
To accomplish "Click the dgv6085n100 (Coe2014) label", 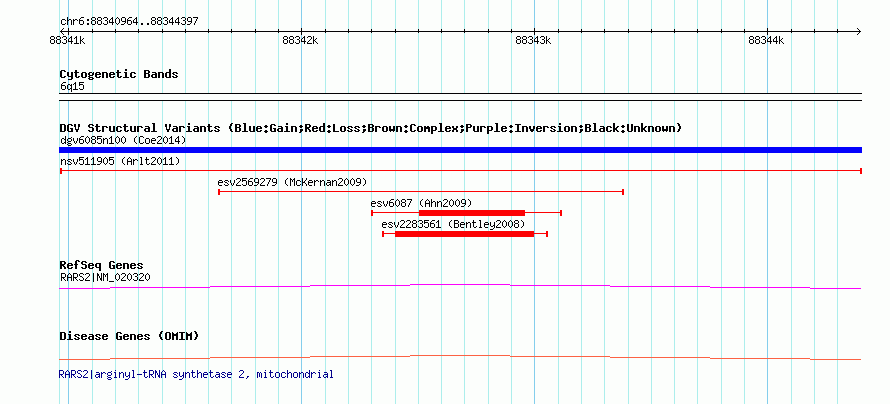I will coord(123,140).
